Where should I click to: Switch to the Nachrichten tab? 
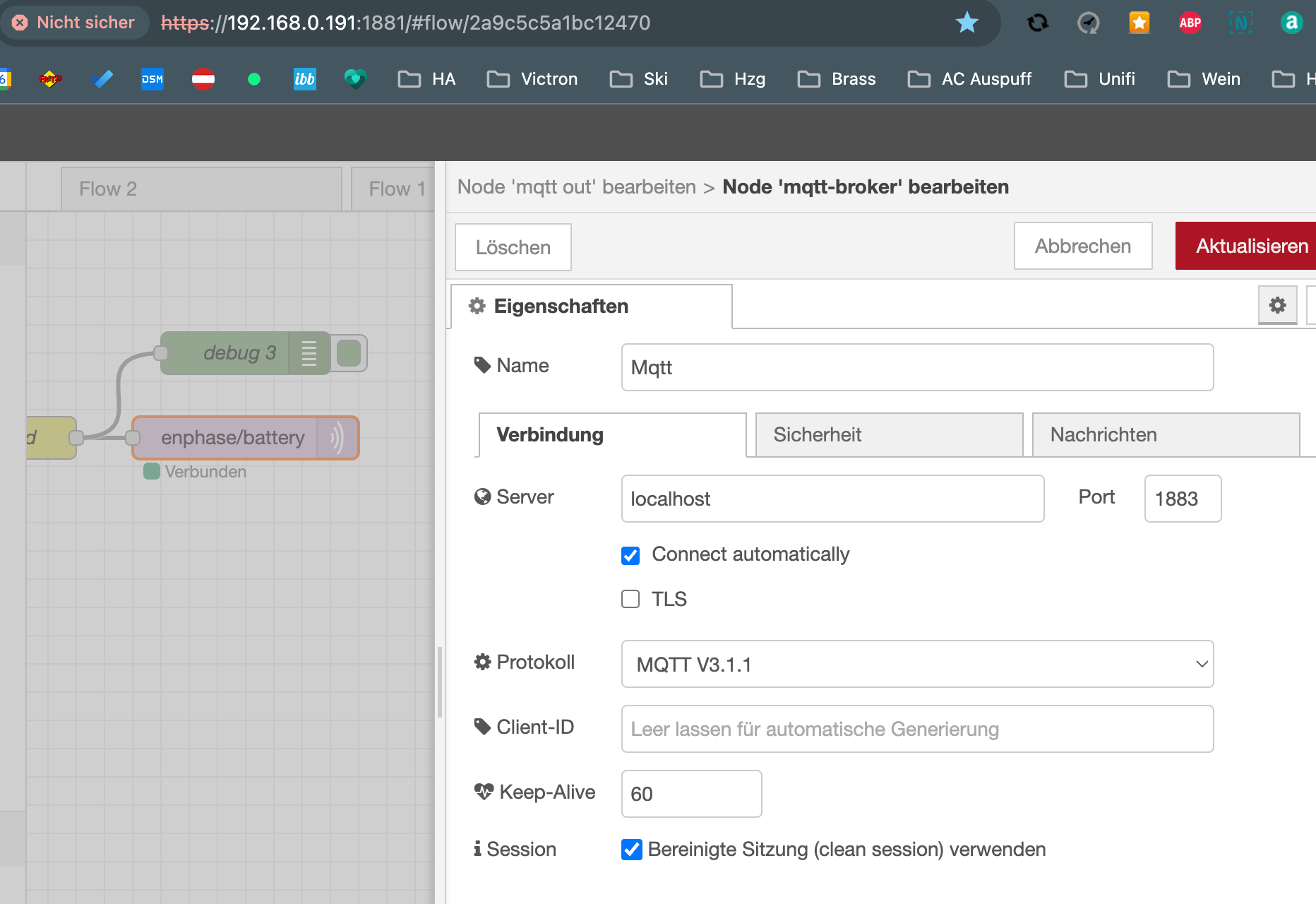[x=1166, y=435]
